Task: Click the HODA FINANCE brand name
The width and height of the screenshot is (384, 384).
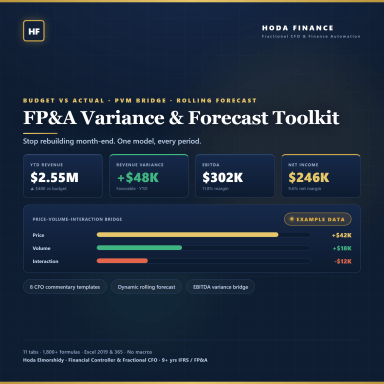Action: (x=298, y=28)
